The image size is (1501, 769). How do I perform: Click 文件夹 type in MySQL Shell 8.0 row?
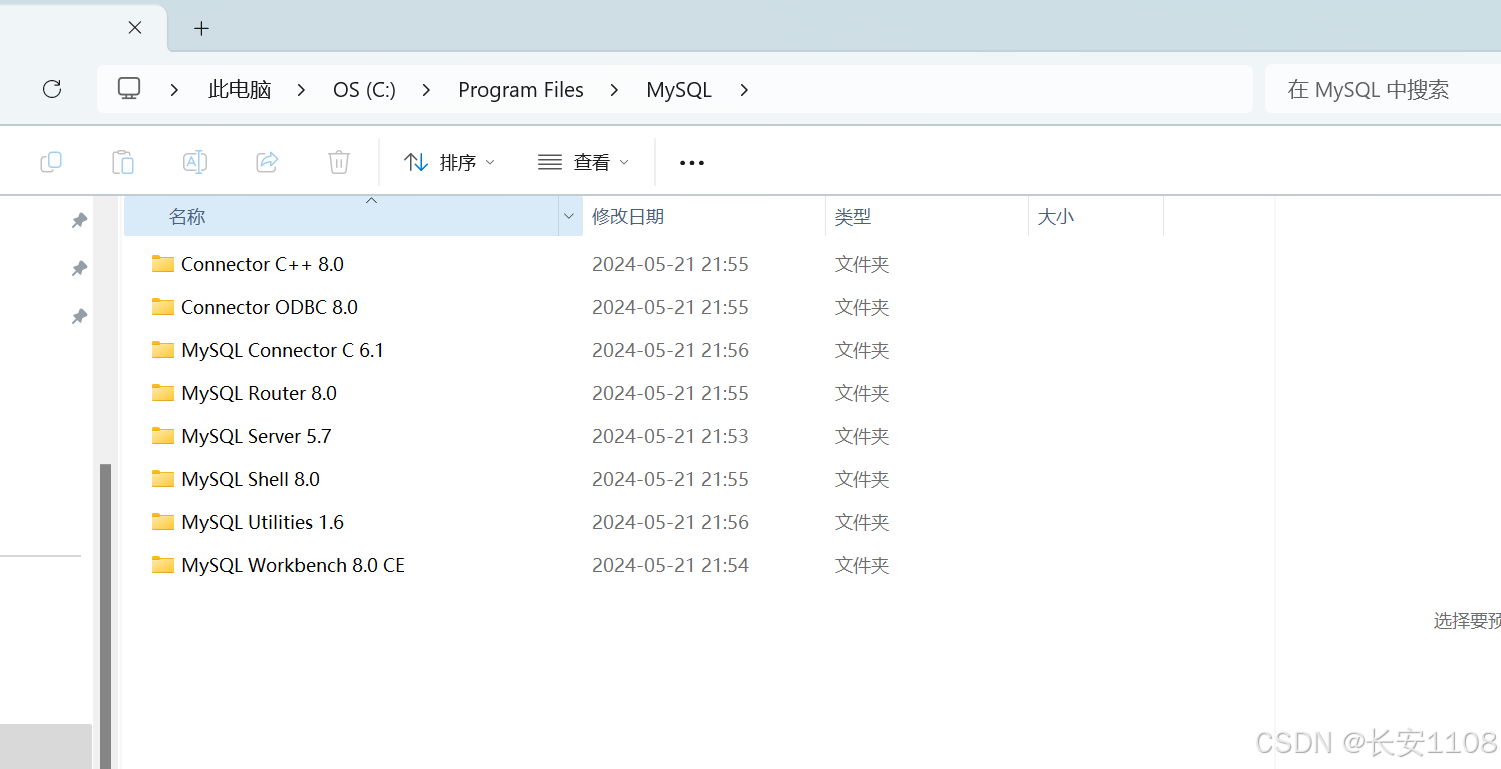coord(862,479)
